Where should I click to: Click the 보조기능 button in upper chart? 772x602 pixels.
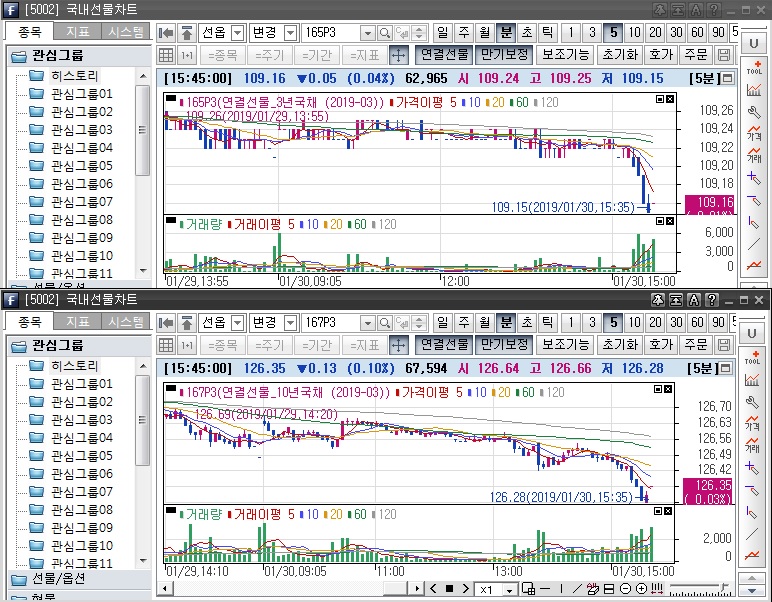[x=566, y=55]
